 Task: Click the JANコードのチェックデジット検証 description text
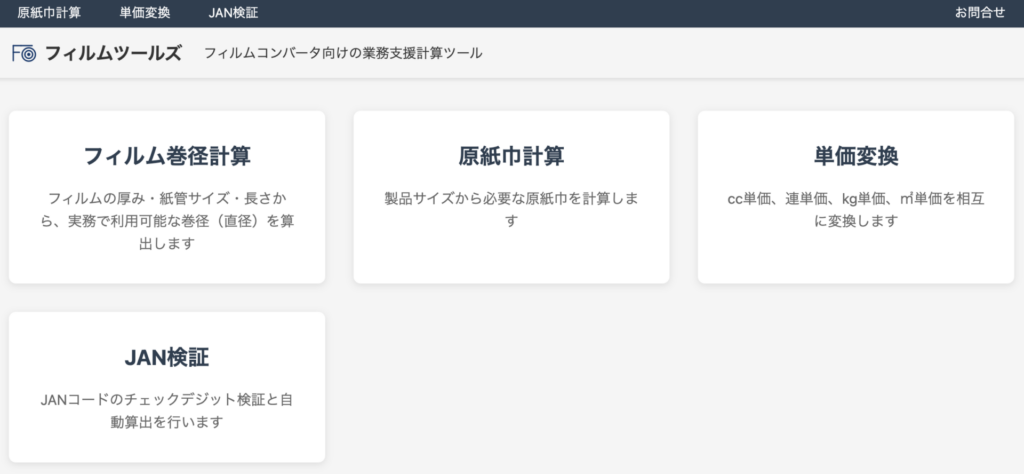click(167, 410)
